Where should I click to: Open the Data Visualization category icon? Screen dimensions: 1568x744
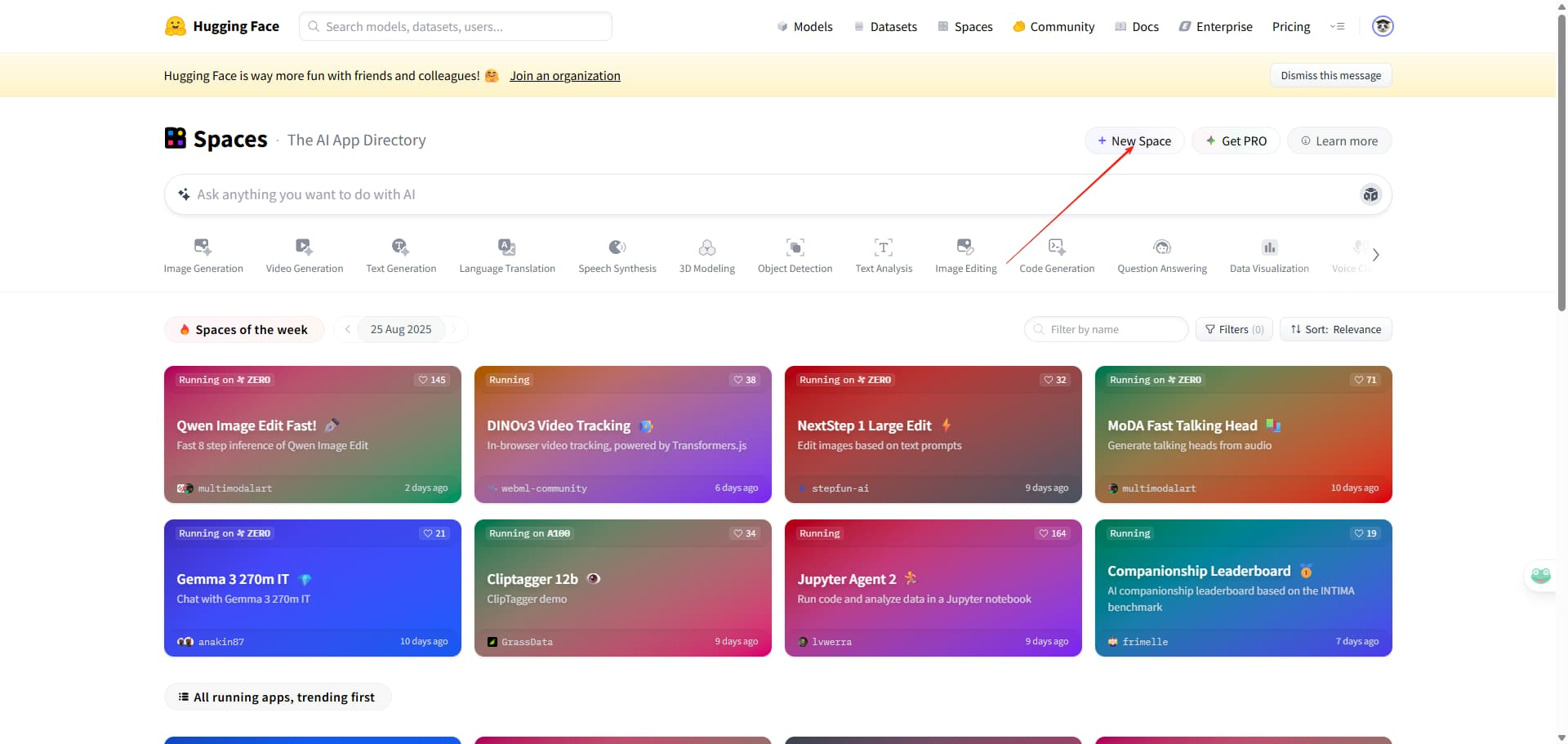[1269, 247]
